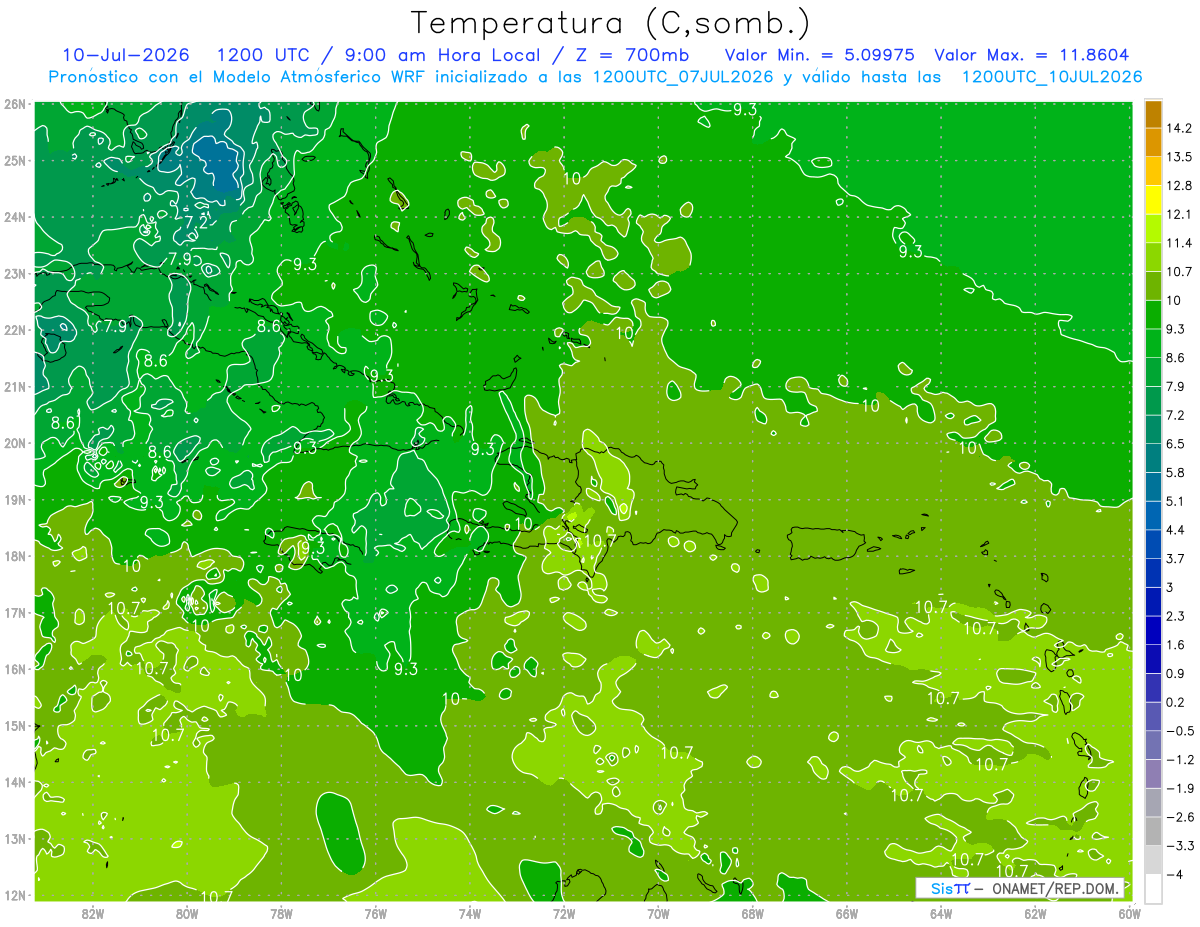Select the date text "10-Jul-2026"
1200x927 pixels.
tap(125, 55)
